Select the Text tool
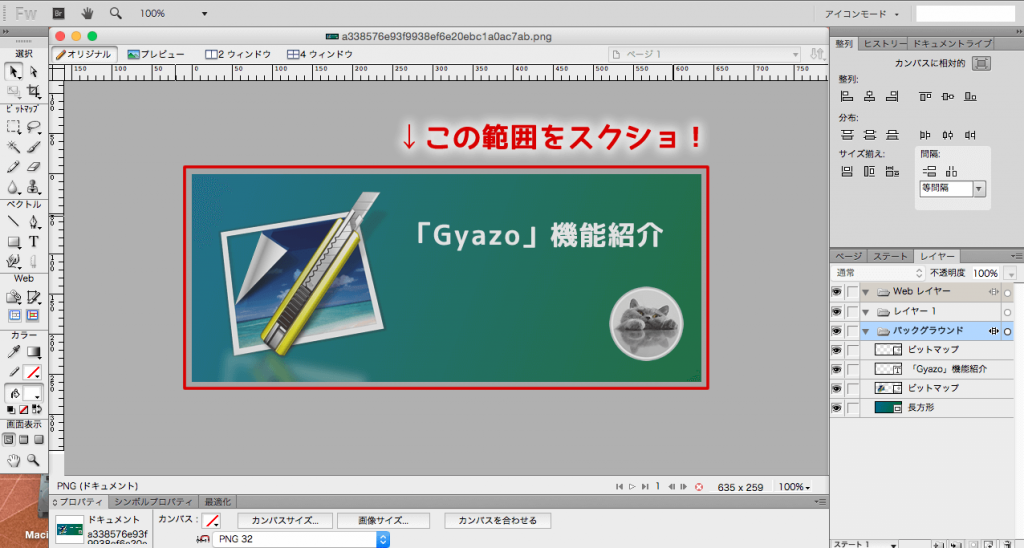The width and height of the screenshot is (1024, 548). pos(33,241)
